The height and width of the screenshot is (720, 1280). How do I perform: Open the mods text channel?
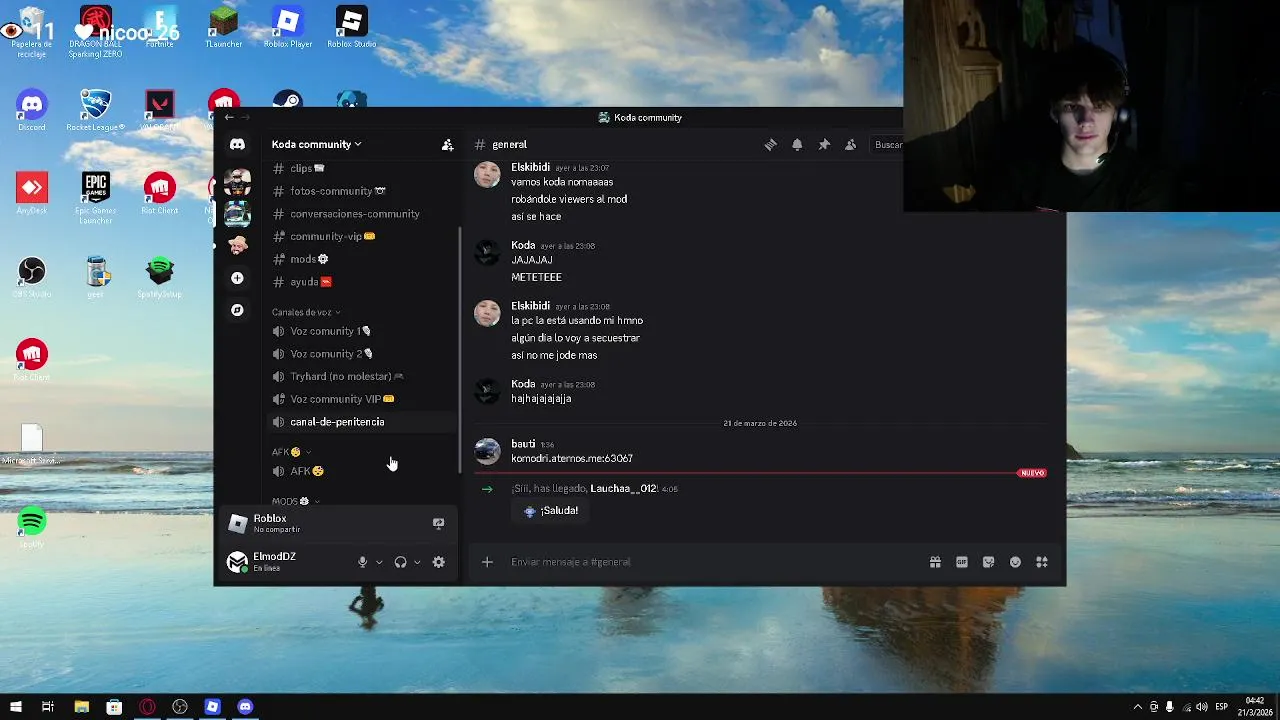pyautogui.click(x=362, y=259)
